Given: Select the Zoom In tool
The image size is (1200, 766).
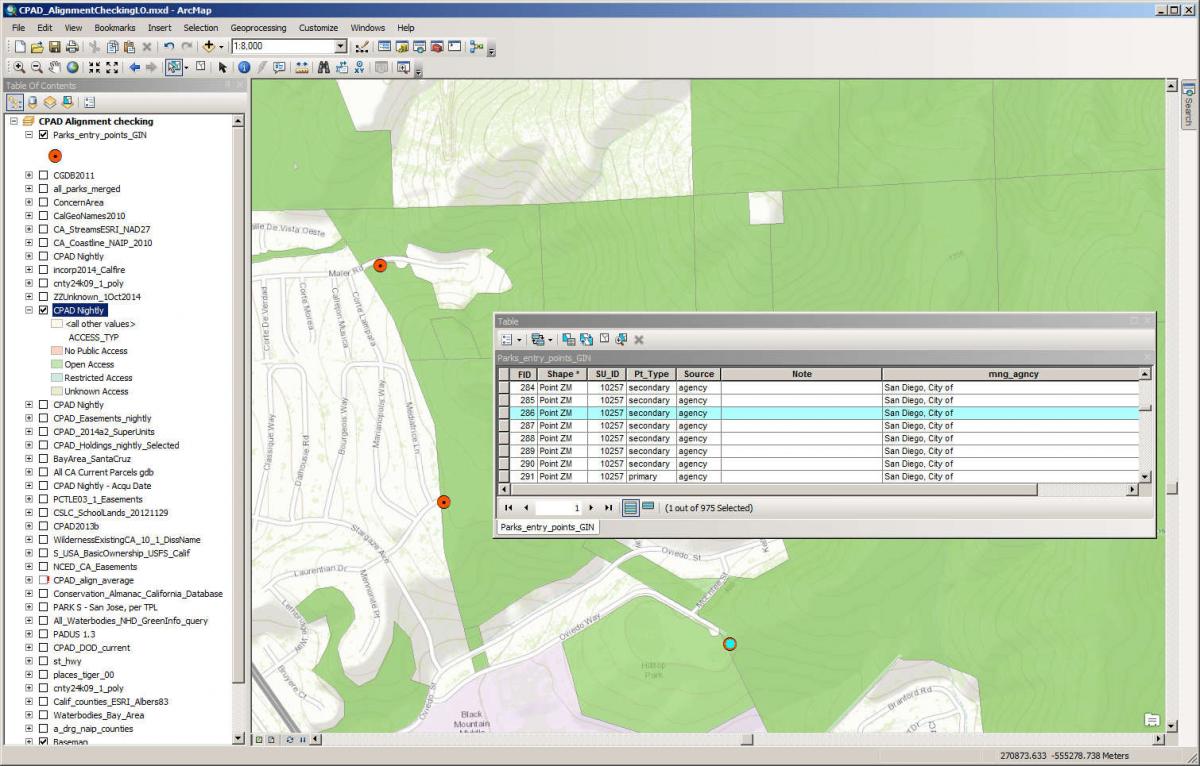Looking at the screenshot, I should (x=20, y=67).
